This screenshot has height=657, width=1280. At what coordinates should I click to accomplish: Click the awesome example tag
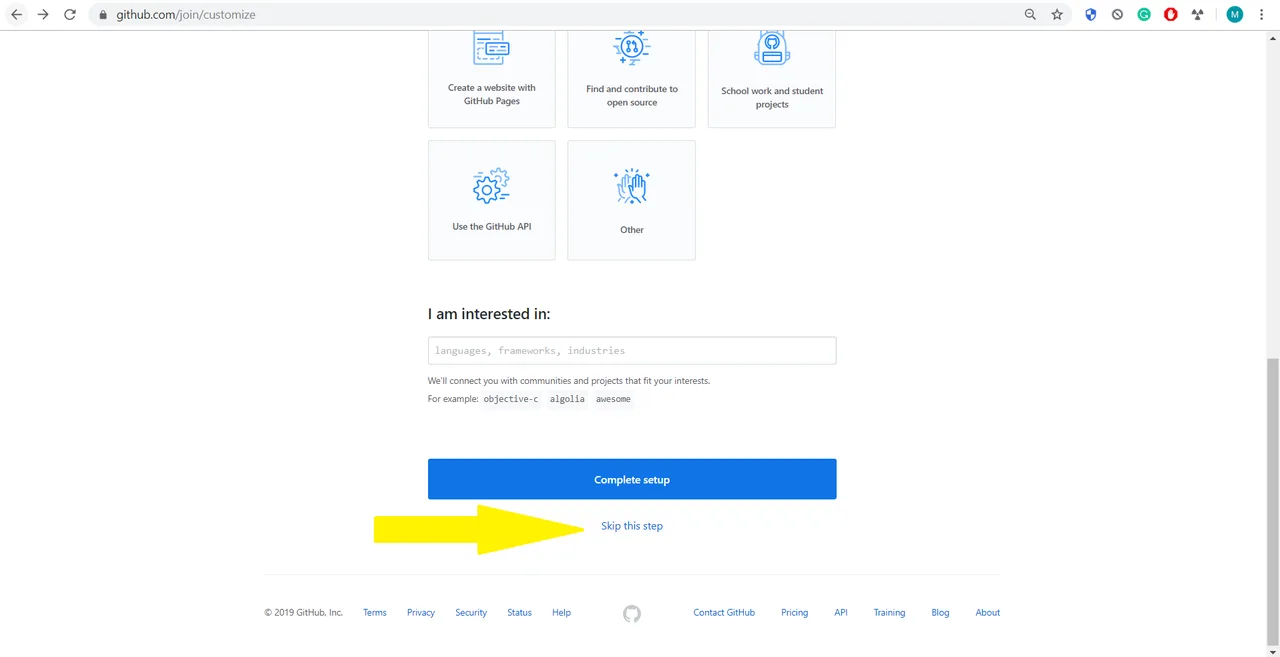(613, 399)
